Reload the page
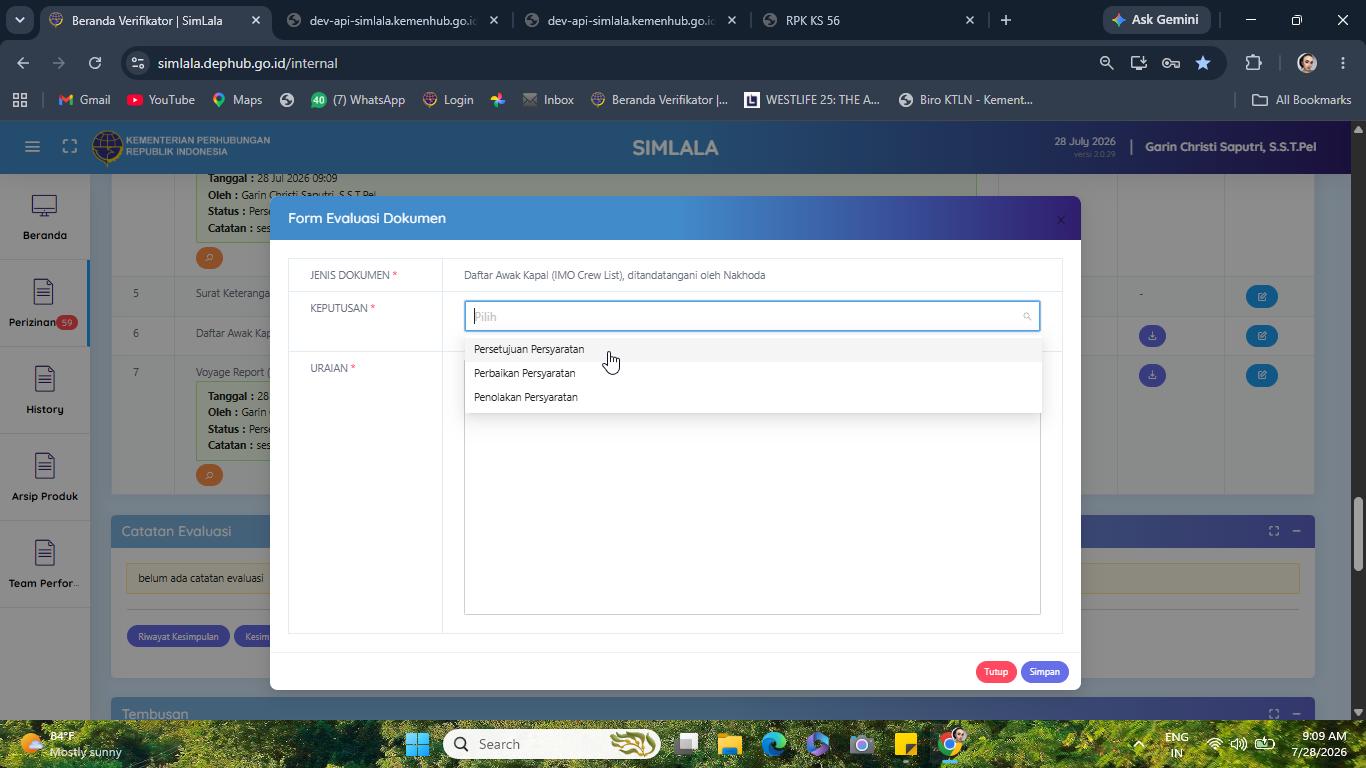Viewport: 1366px width, 768px height. [x=95, y=63]
